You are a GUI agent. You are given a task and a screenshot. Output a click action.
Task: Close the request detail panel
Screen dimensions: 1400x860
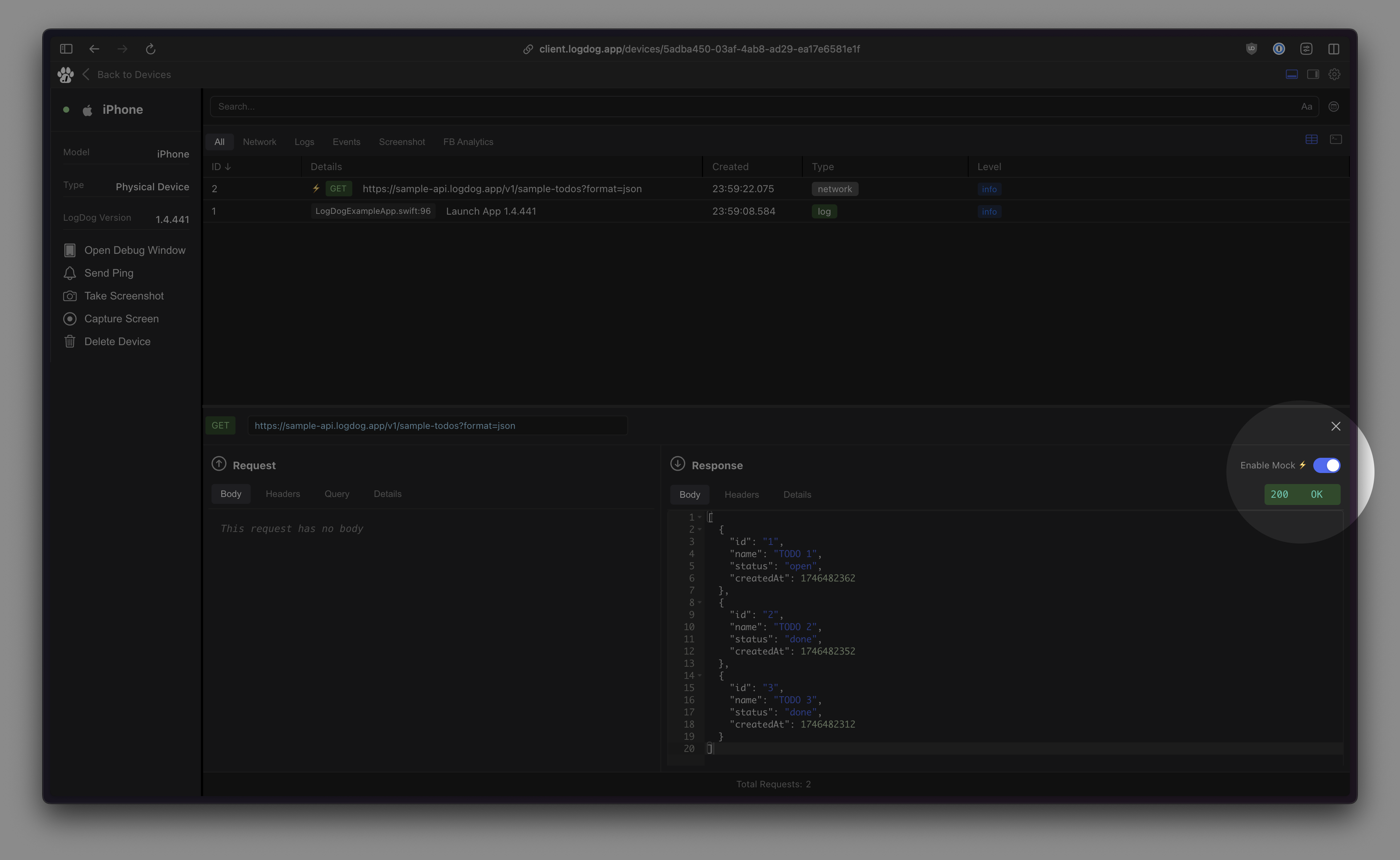tap(1336, 426)
